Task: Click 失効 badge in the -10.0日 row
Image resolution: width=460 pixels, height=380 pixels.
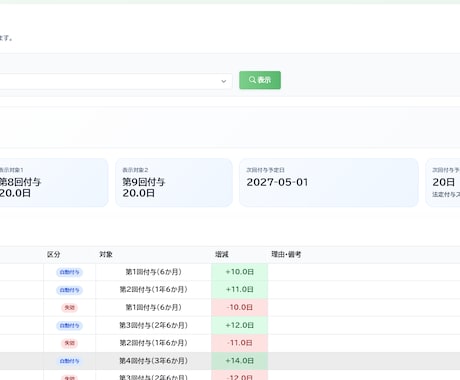Action: pyautogui.click(x=69, y=308)
